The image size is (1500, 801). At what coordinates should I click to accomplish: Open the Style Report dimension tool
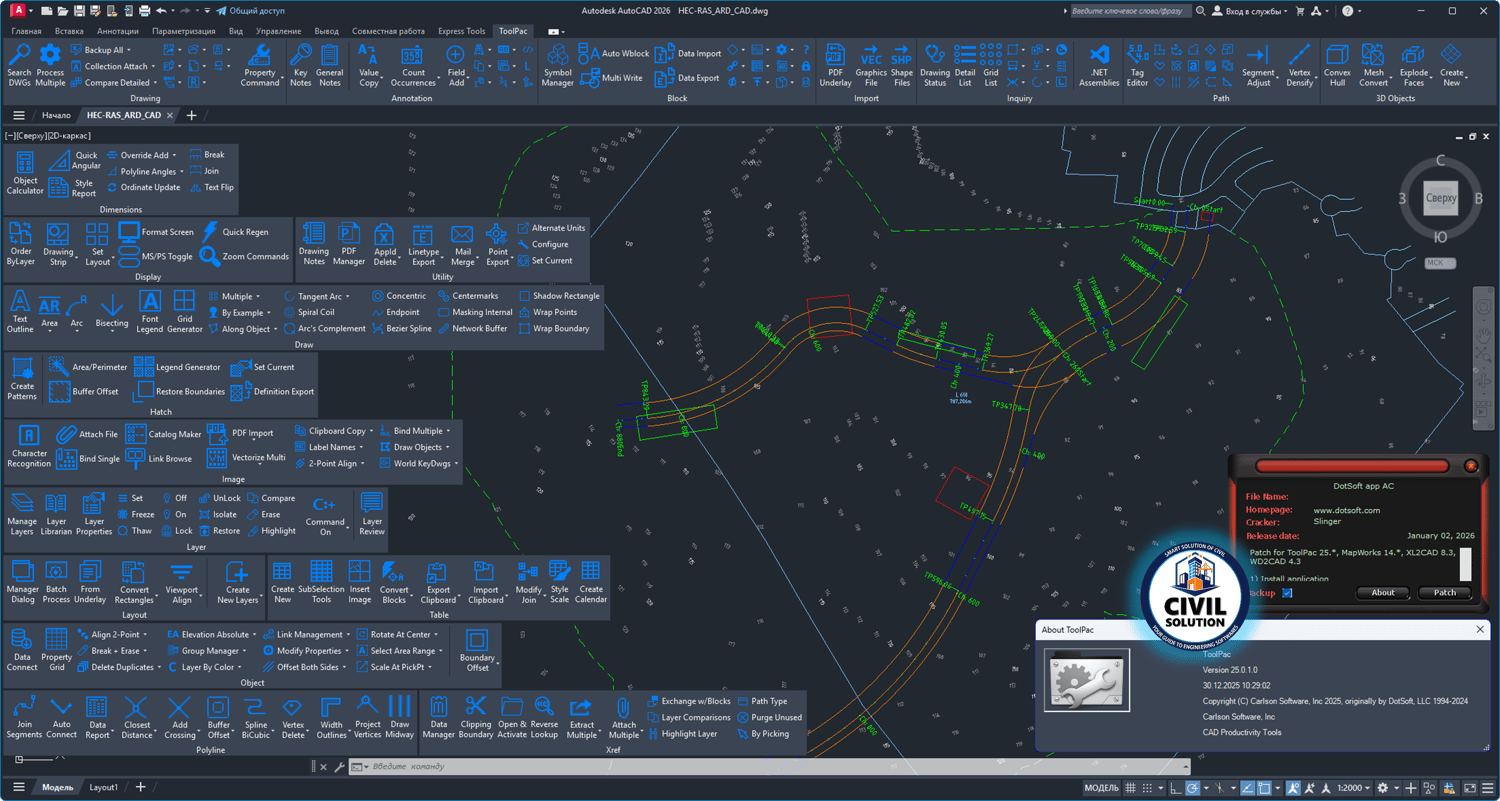click(72, 187)
